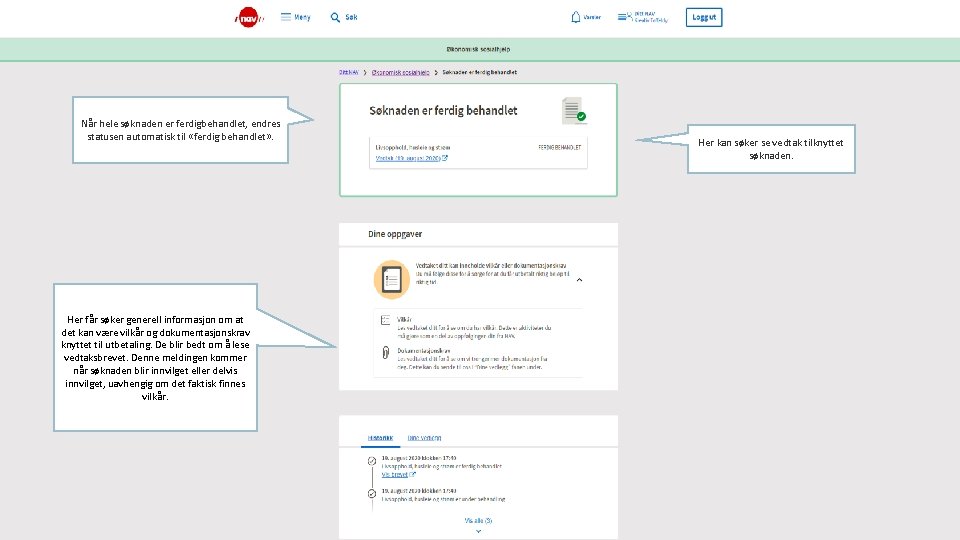Open the Meny hamburger menu

point(296,17)
